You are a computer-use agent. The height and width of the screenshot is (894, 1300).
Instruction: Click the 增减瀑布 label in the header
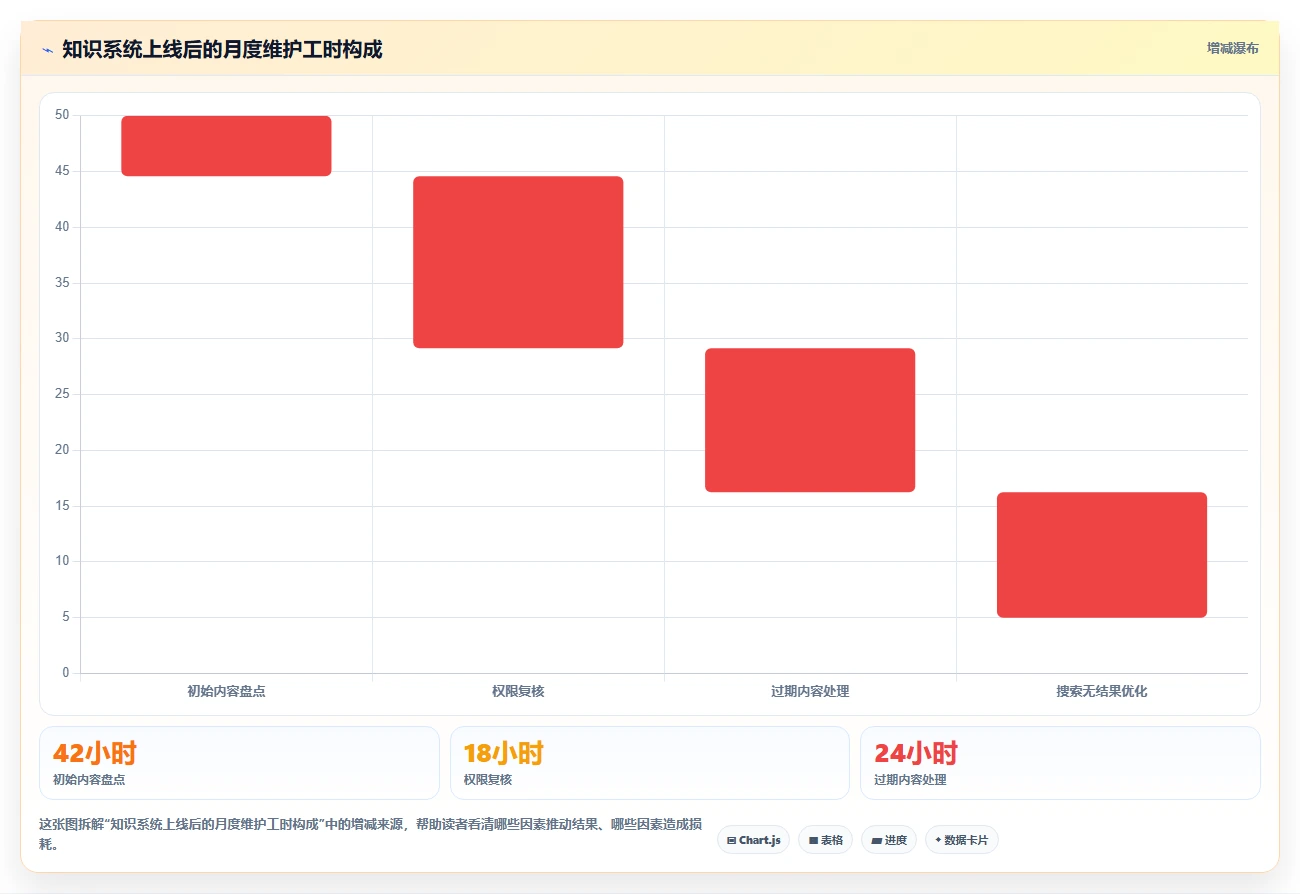tap(1232, 48)
